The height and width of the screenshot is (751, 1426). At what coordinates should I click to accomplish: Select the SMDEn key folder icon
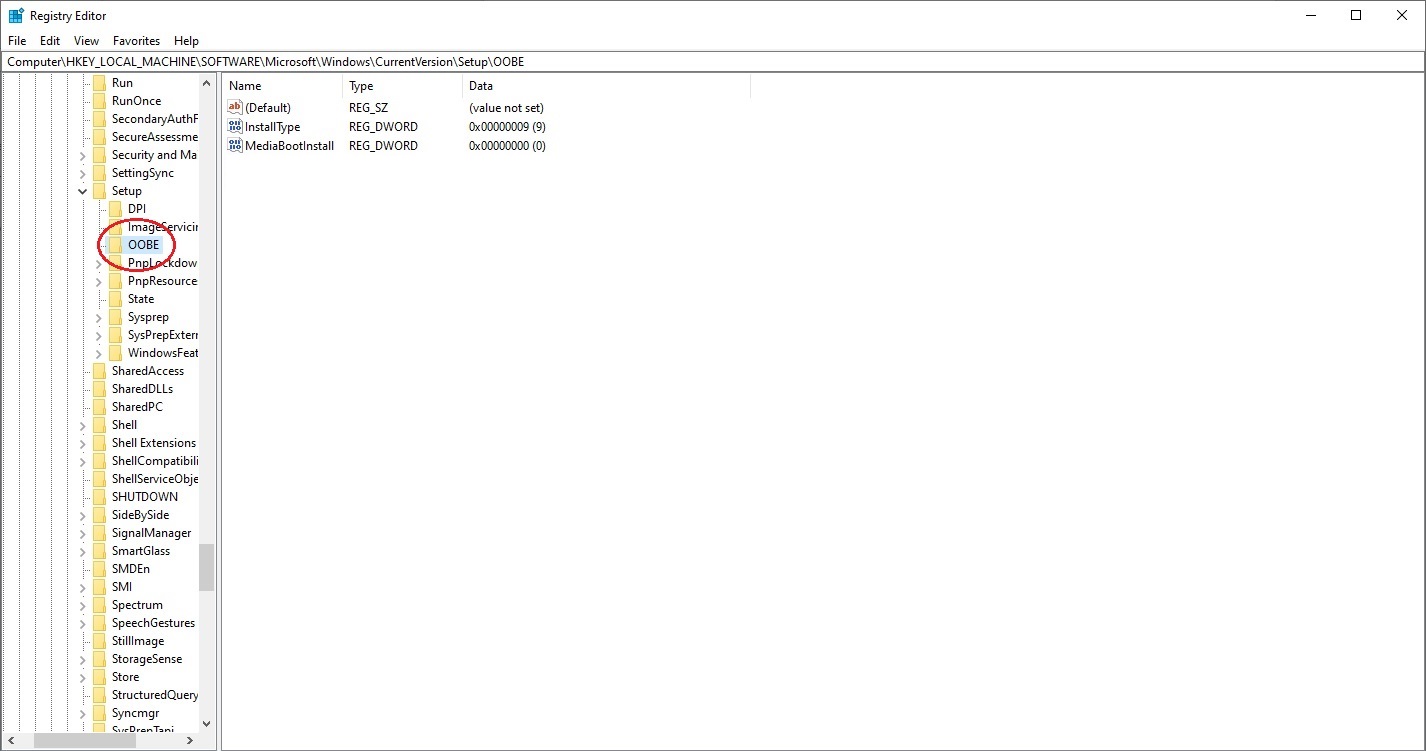coord(99,569)
